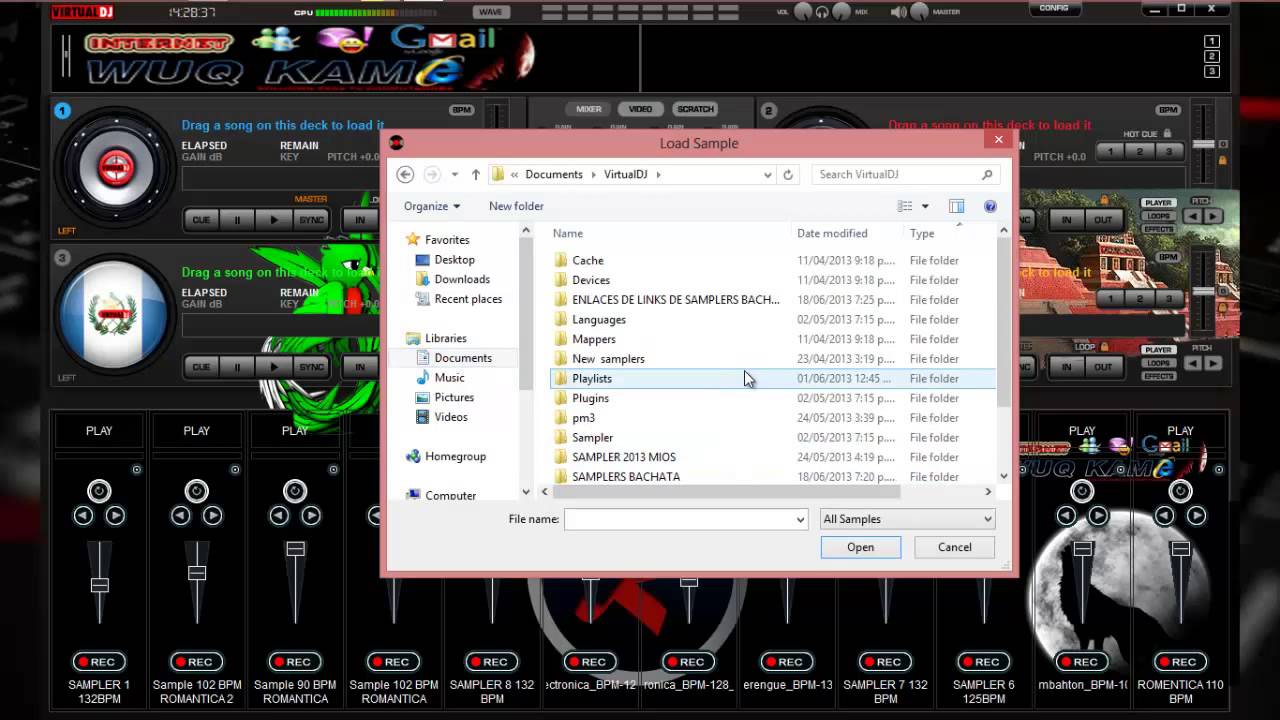Sort files by Date modified column
Image resolution: width=1280 pixels, height=720 pixels.
832,233
